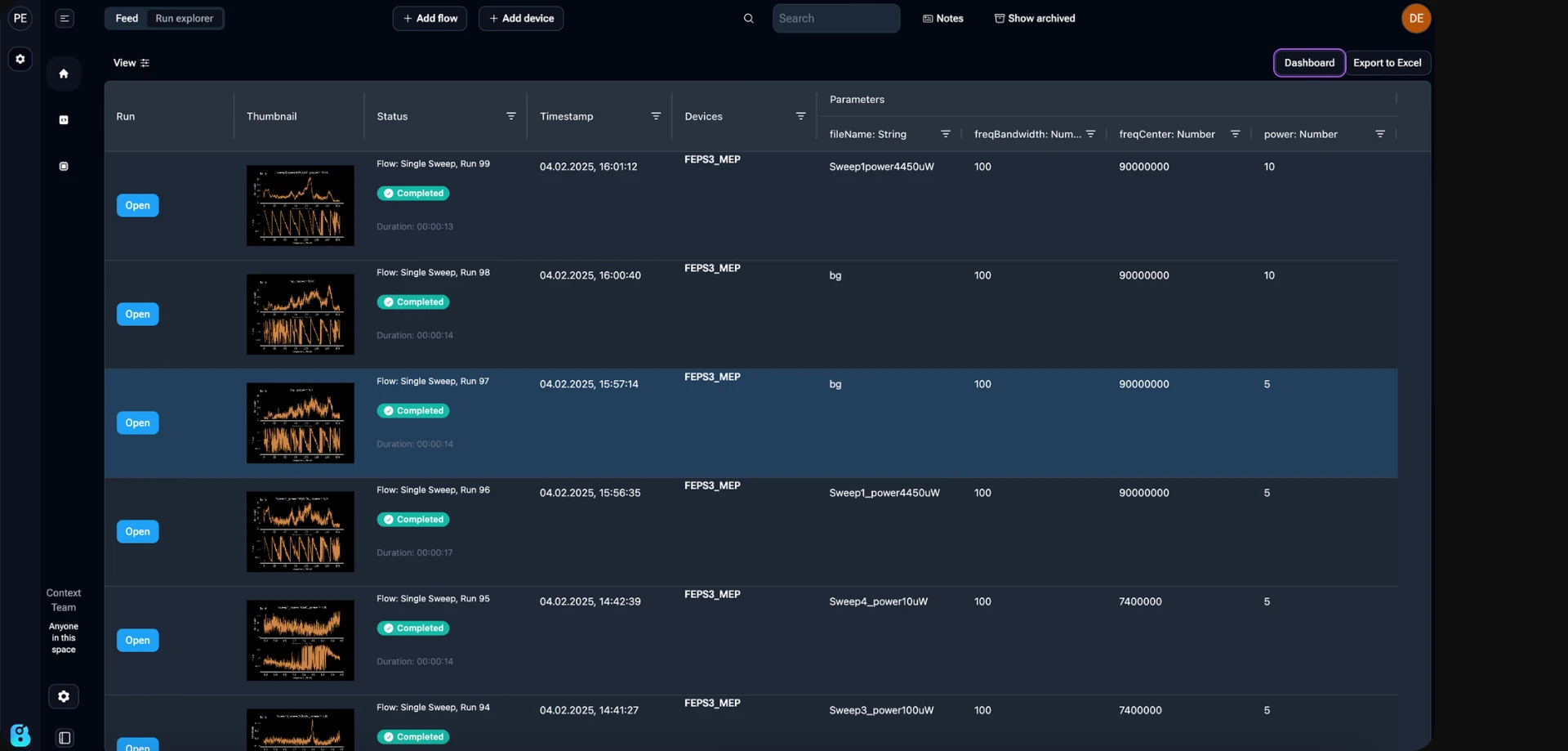Click the blue app logo icon

[20, 735]
